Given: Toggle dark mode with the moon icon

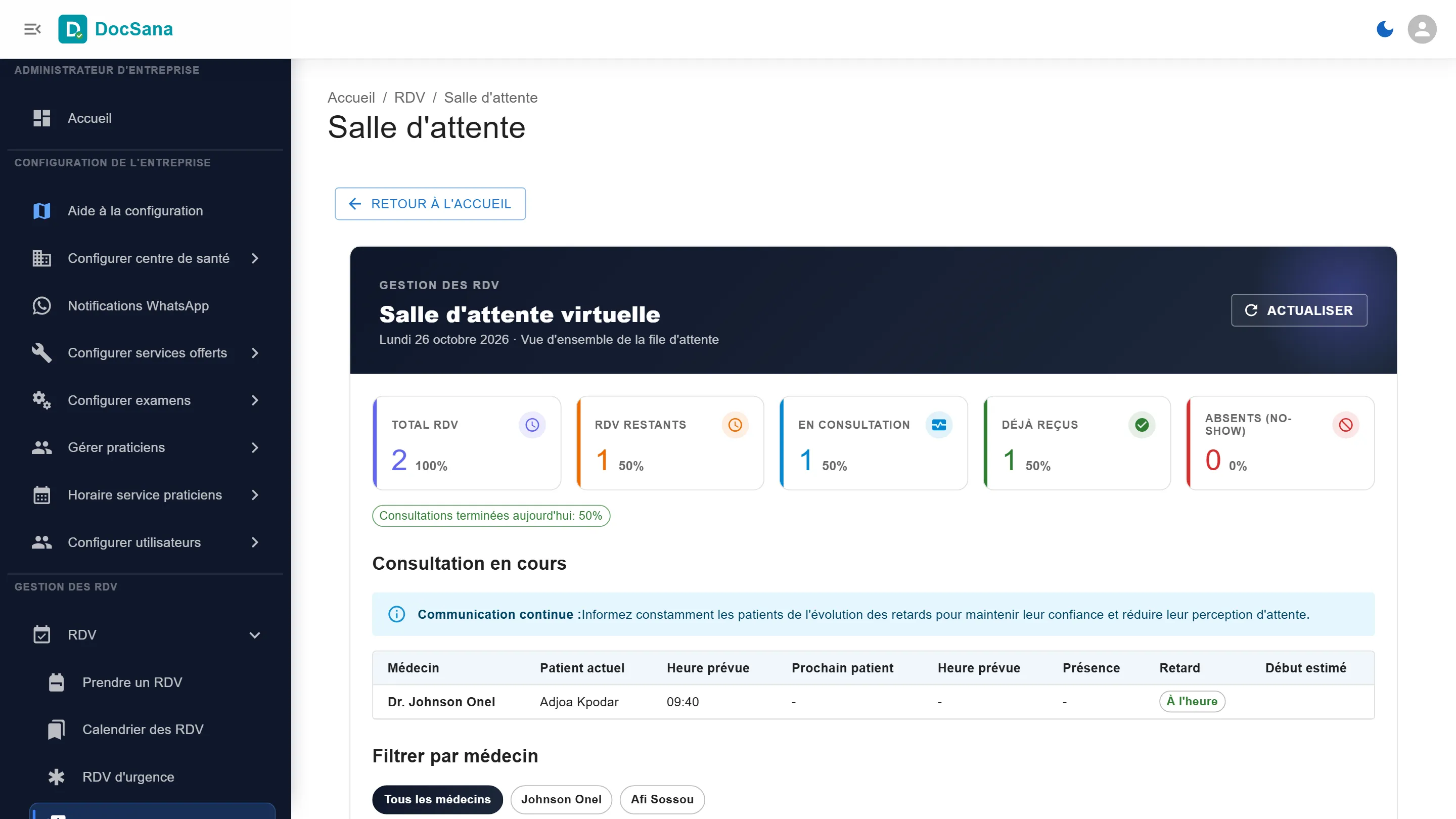Looking at the screenshot, I should pyautogui.click(x=1385, y=29).
